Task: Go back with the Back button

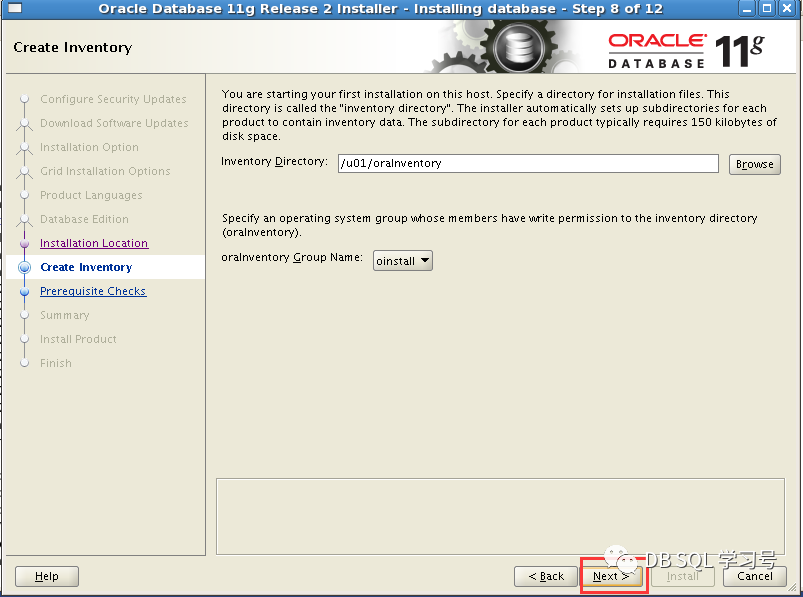Action: point(546,577)
